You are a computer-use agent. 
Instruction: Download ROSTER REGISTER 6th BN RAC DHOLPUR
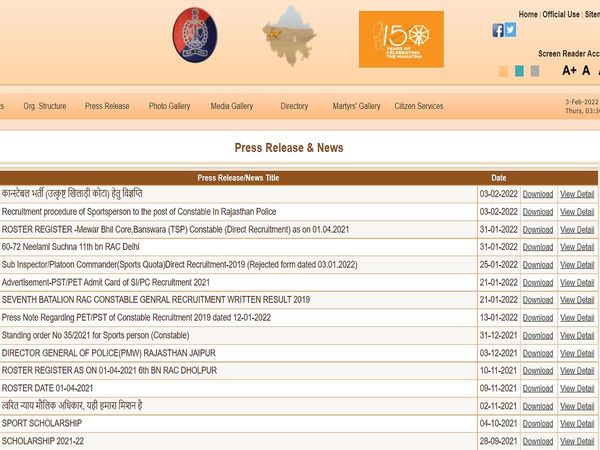tap(538, 371)
